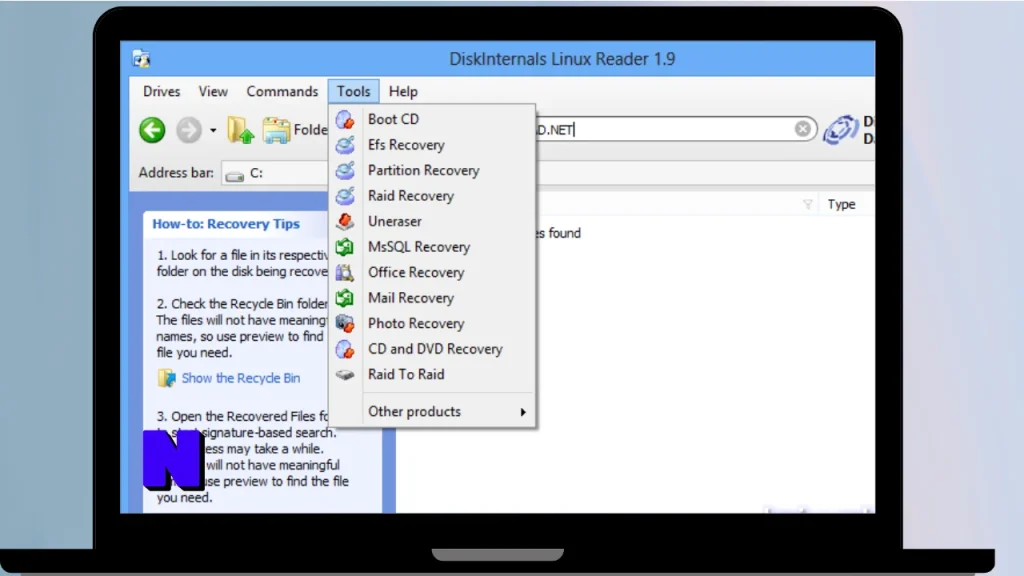Select Partition Recovery menu entry
This screenshot has width=1024, height=576.
[433, 170]
